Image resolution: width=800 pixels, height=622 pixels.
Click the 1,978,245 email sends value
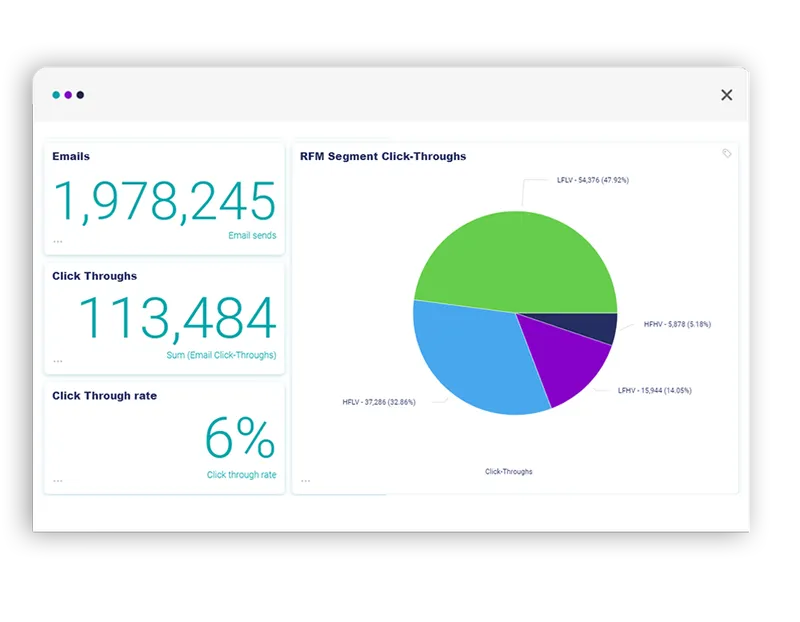164,202
